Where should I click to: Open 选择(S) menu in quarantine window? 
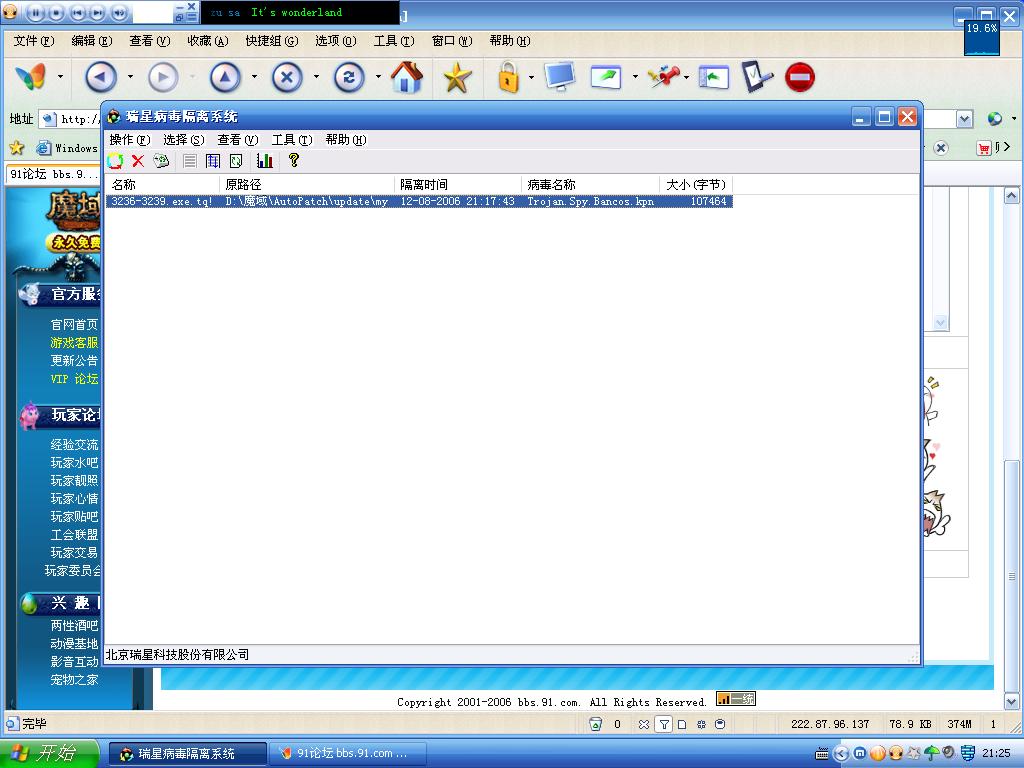click(x=184, y=140)
